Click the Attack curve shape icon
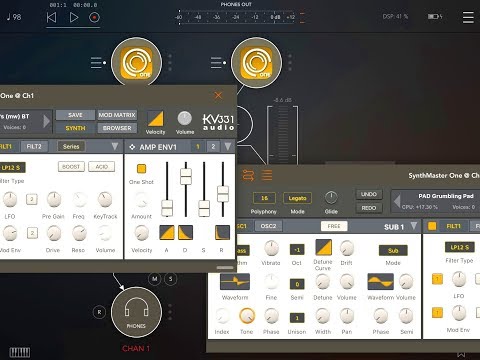Viewport: 480px width, 360px height. click(167, 233)
